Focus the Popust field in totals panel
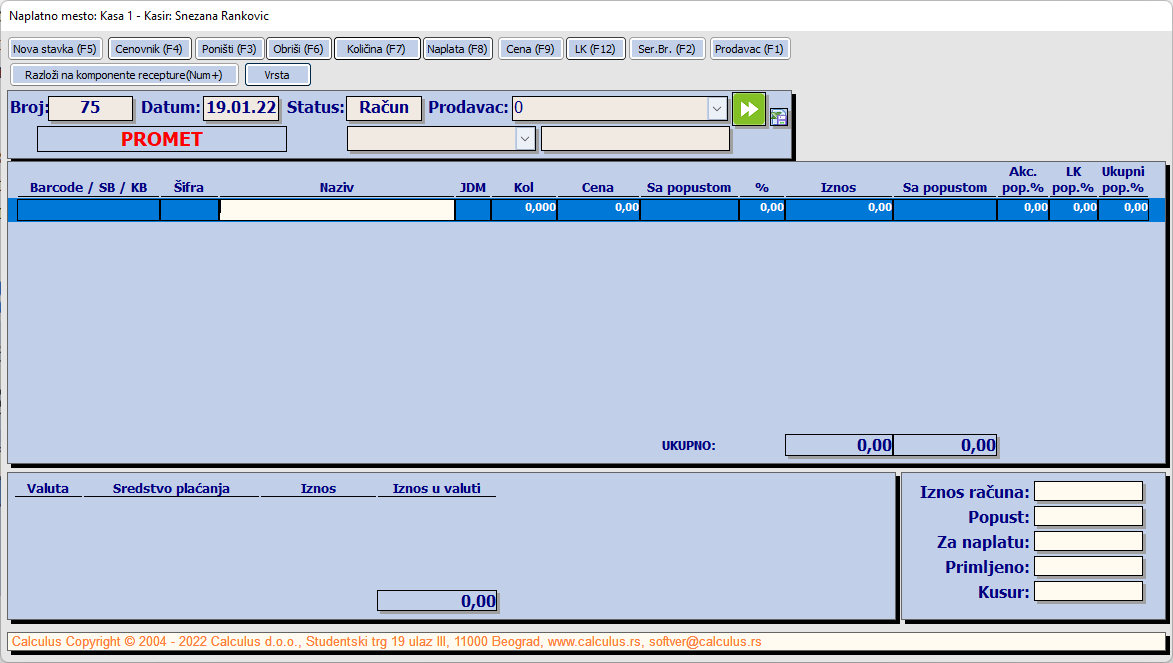 pyautogui.click(x=1088, y=516)
